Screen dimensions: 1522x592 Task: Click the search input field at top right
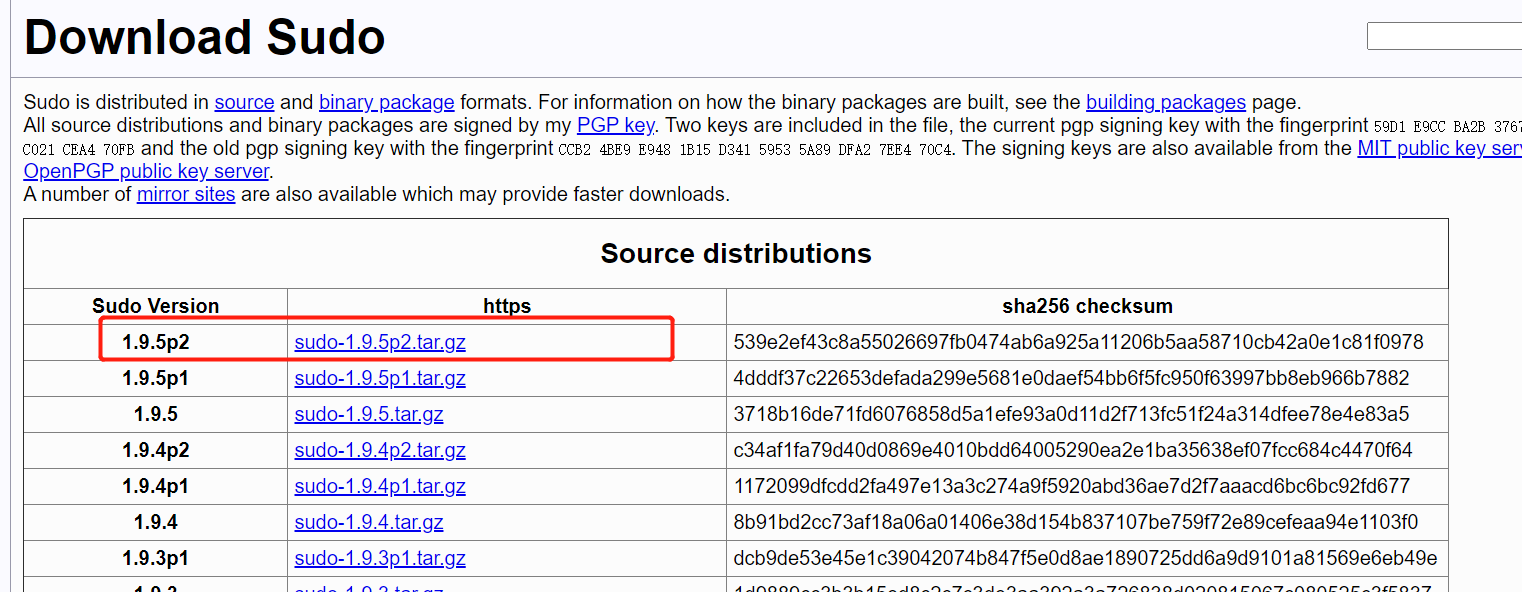click(1444, 36)
